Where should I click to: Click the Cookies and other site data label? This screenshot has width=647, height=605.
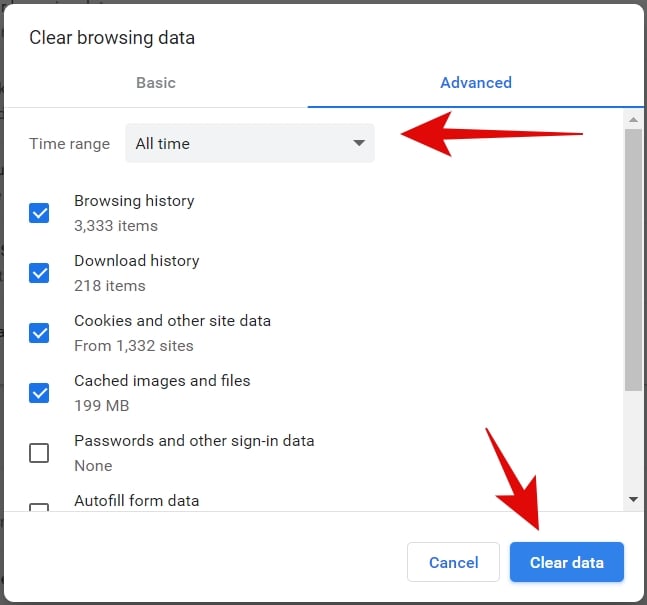[172, 321]
